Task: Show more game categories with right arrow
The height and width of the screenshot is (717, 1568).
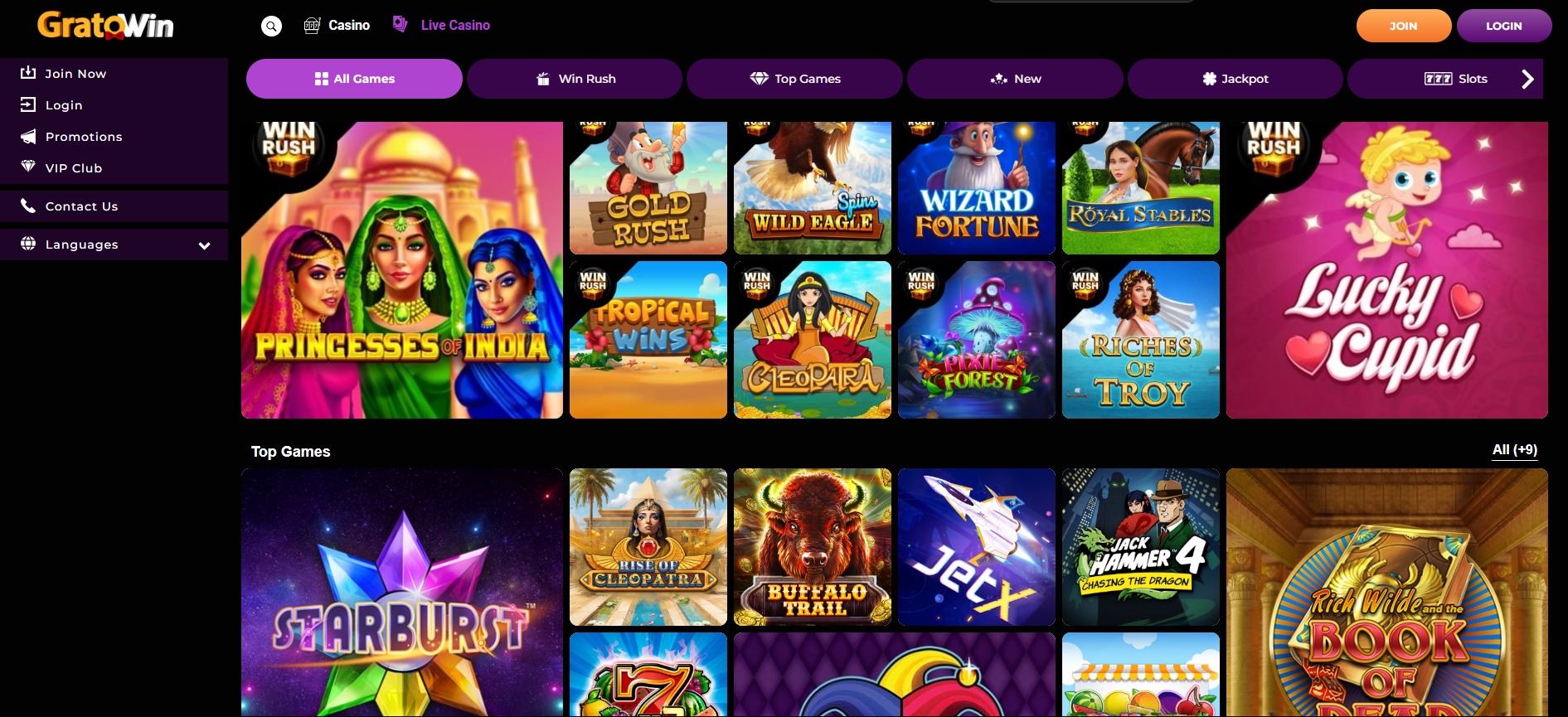Action: tap(1527, 79)
